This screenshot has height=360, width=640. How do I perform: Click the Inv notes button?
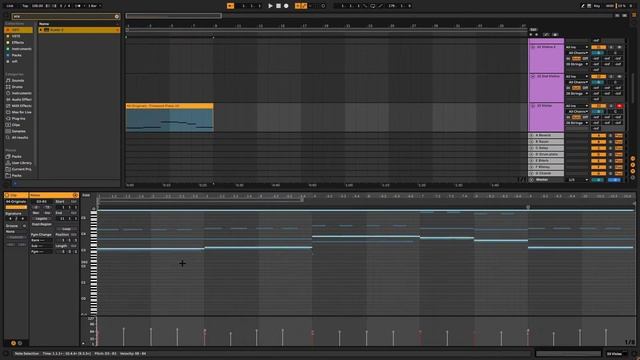(x=47, y=213)
